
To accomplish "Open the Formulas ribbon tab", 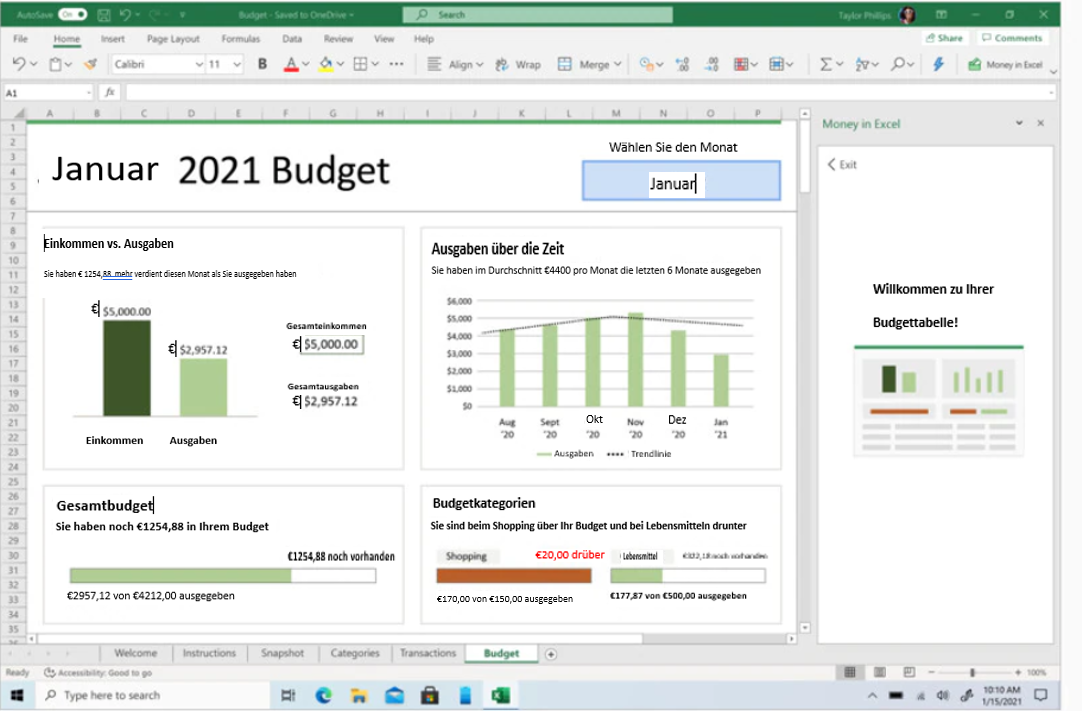I will pos(240,39).
